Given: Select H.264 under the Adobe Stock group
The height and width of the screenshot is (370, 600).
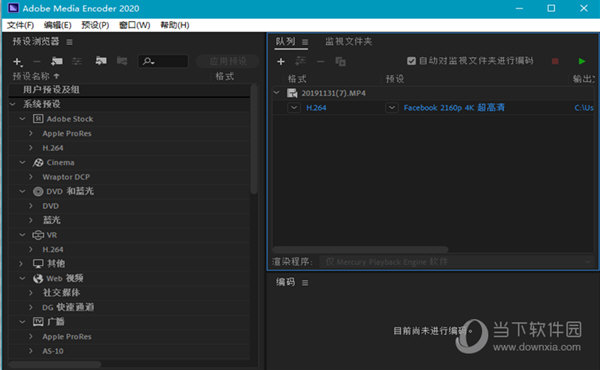Looking at the screenshot, I should [x=53, y=148].
